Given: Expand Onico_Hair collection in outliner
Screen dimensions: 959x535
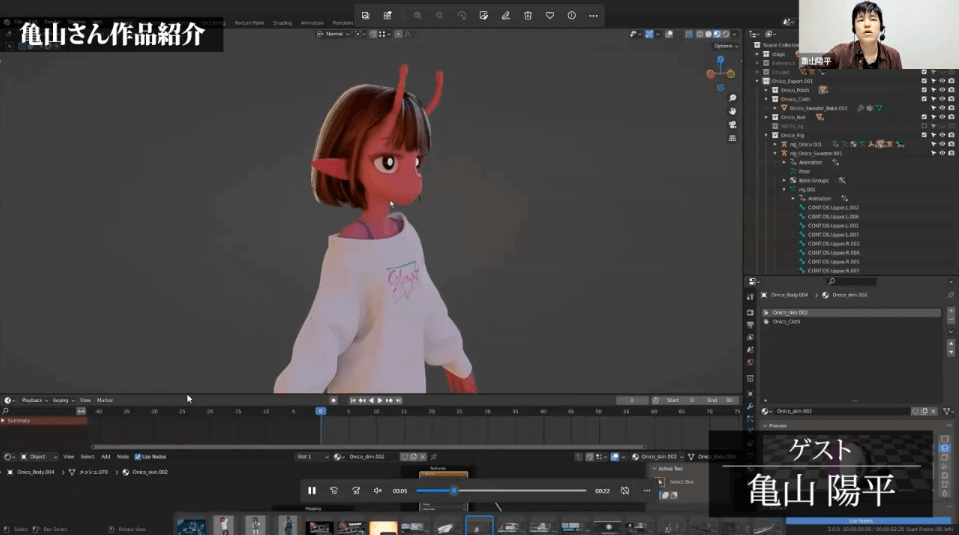Looking at the screenshot, I should [766, 117].
